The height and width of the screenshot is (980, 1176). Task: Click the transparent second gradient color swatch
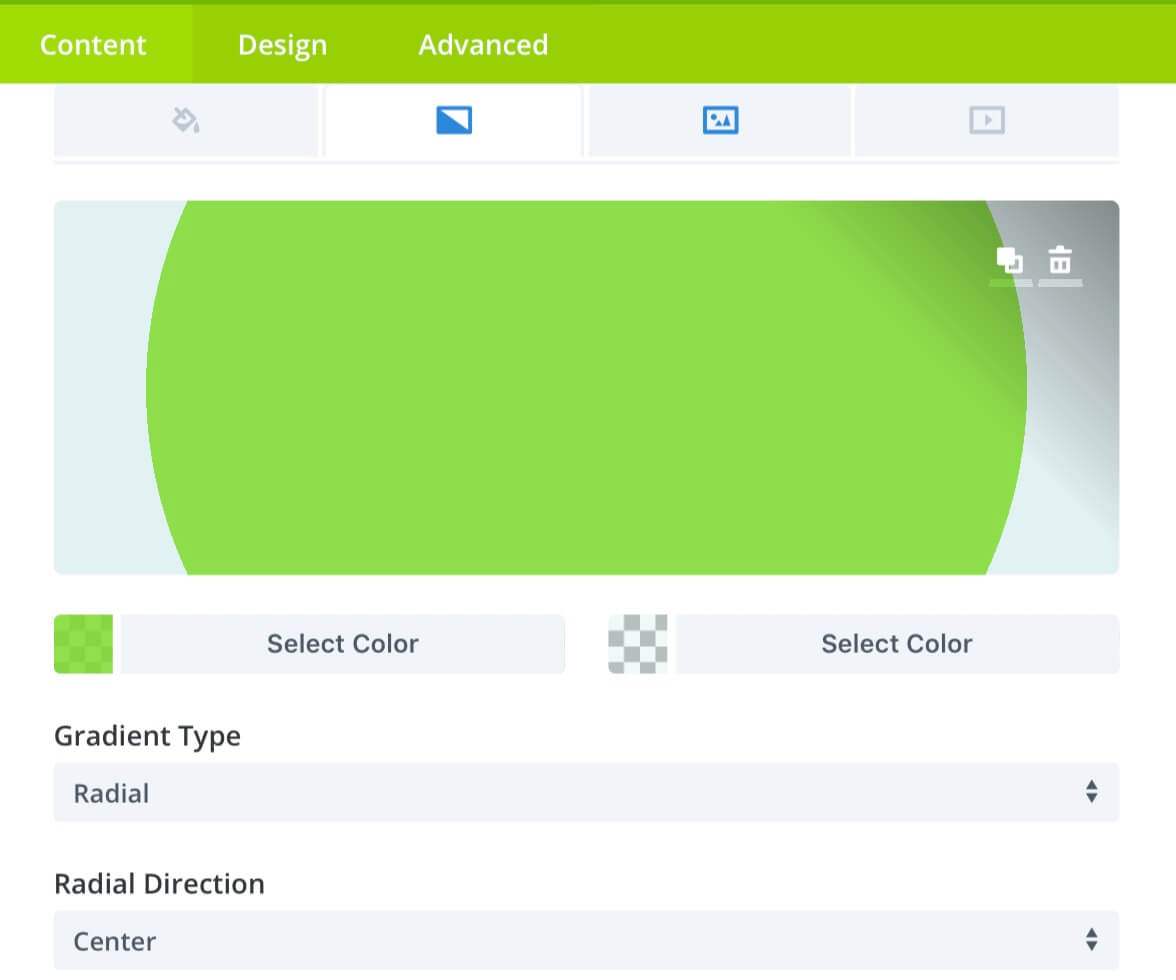pos(638,643)
